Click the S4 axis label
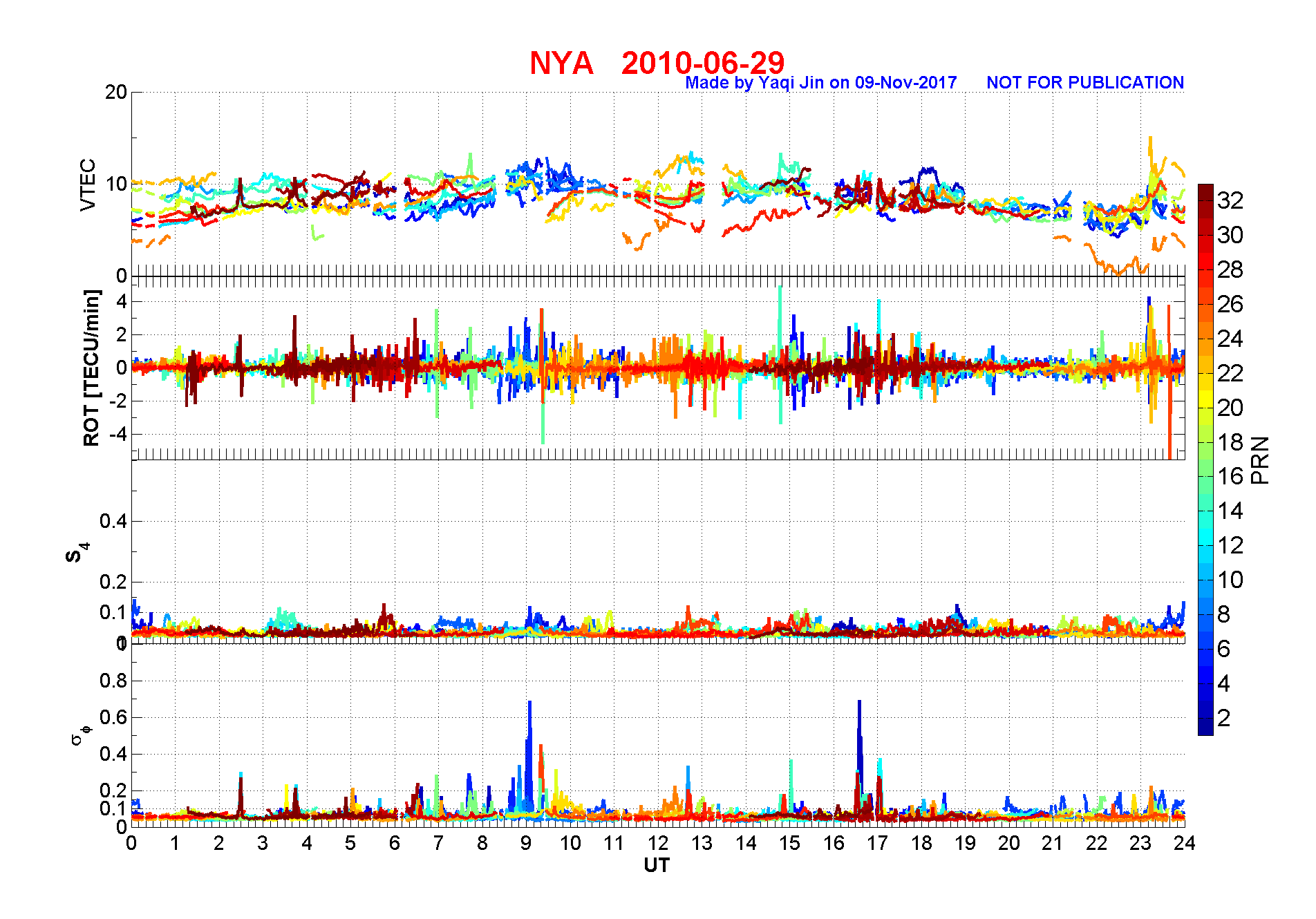1316x919 pixels. 77,553
